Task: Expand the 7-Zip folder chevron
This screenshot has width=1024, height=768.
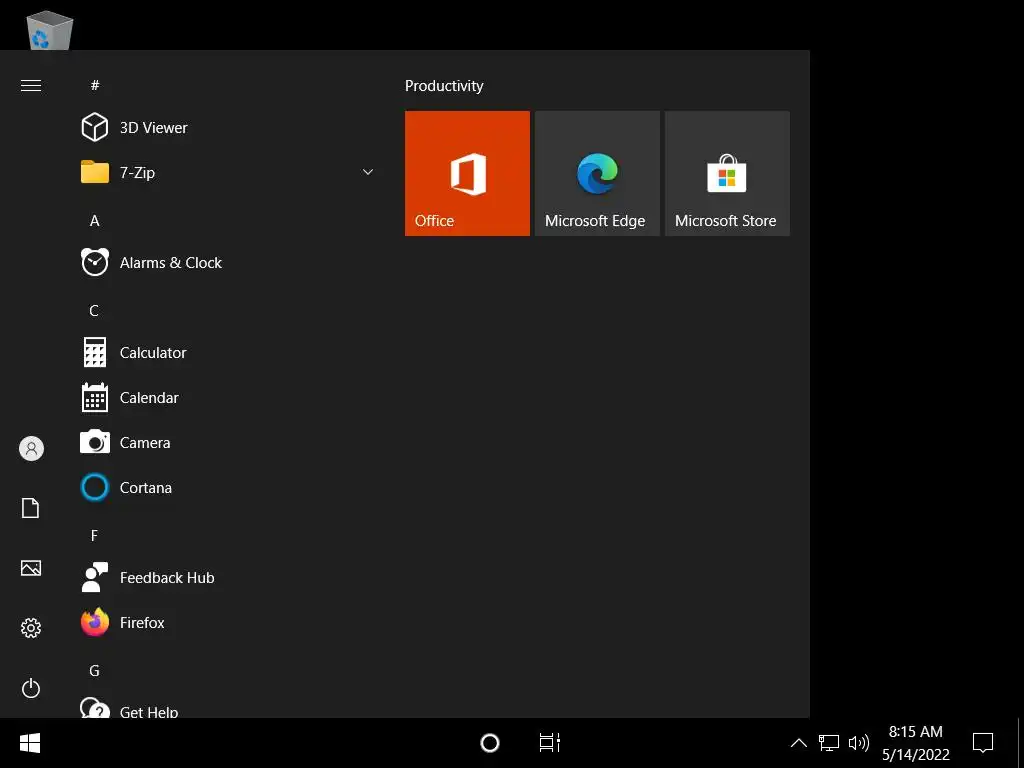Action: tap(368, 172)
